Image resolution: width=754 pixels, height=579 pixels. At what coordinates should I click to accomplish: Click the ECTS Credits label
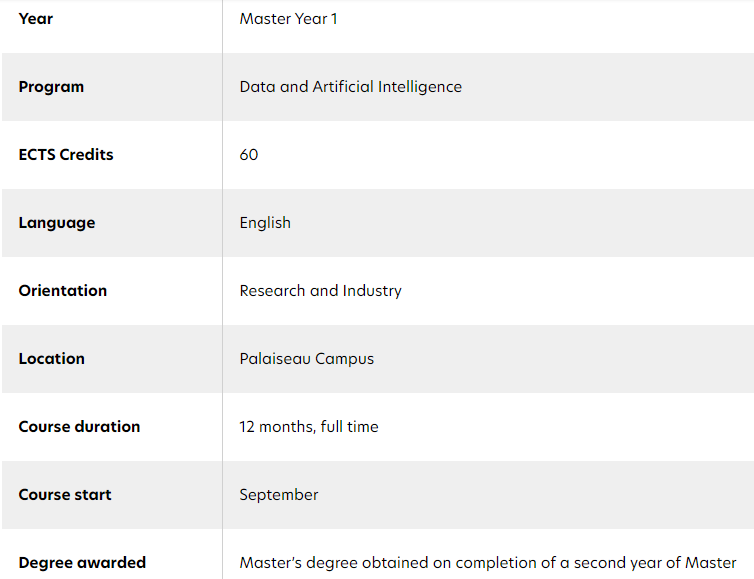tap(66, 154)
